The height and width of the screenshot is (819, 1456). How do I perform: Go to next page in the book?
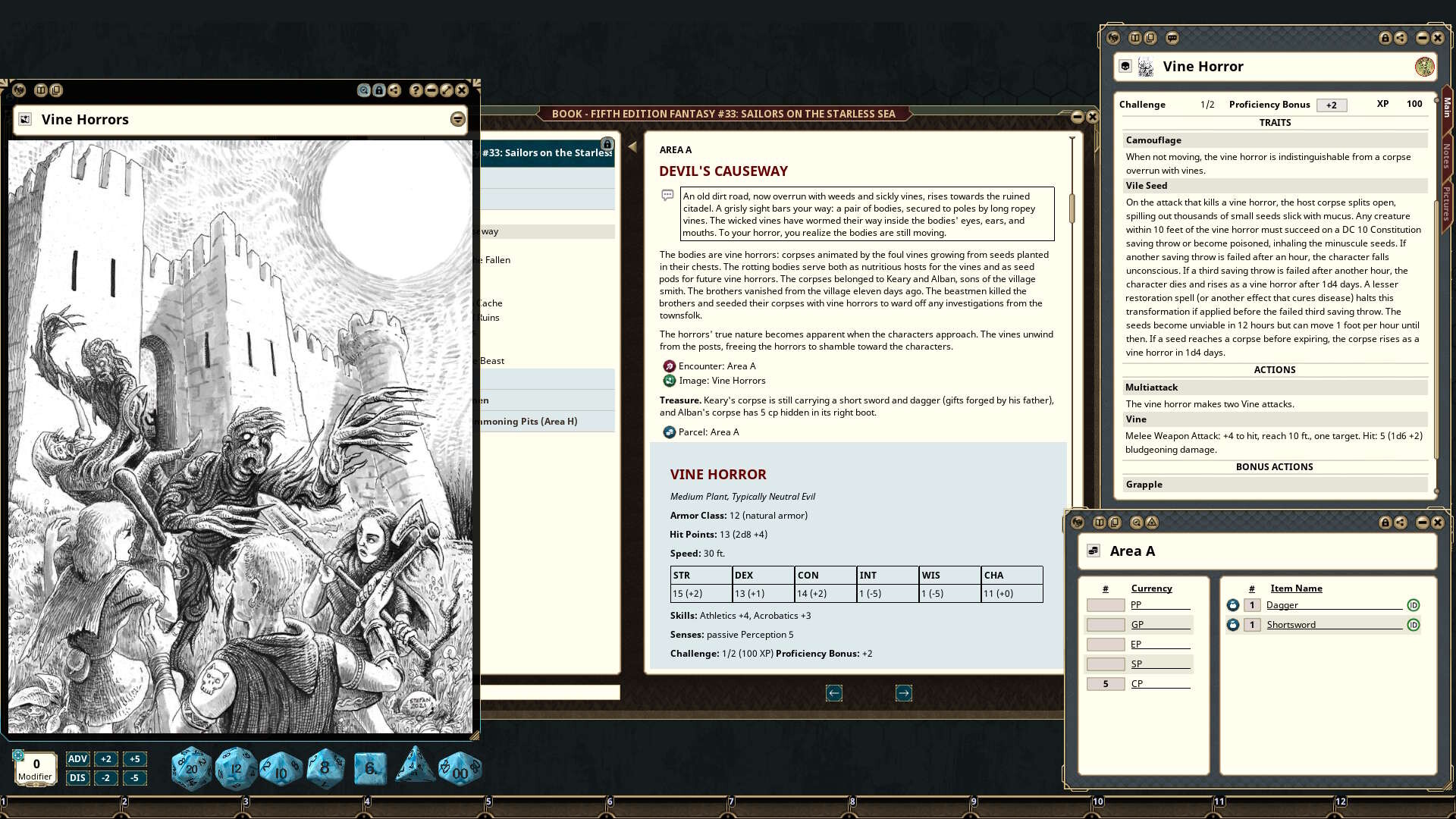point(904,693)
